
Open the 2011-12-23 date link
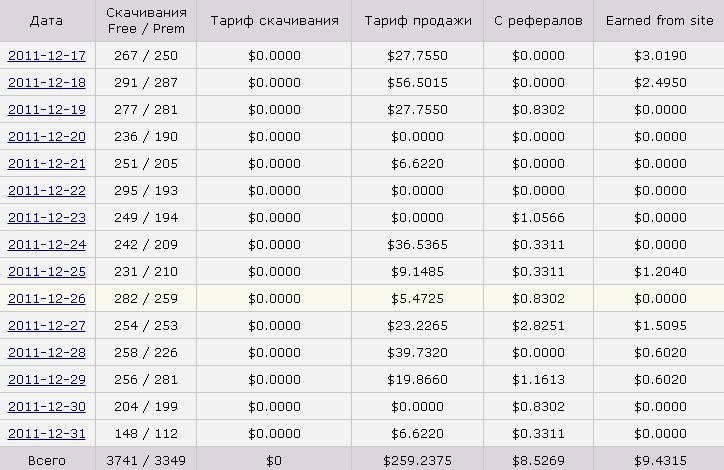(x=47, y=218)
